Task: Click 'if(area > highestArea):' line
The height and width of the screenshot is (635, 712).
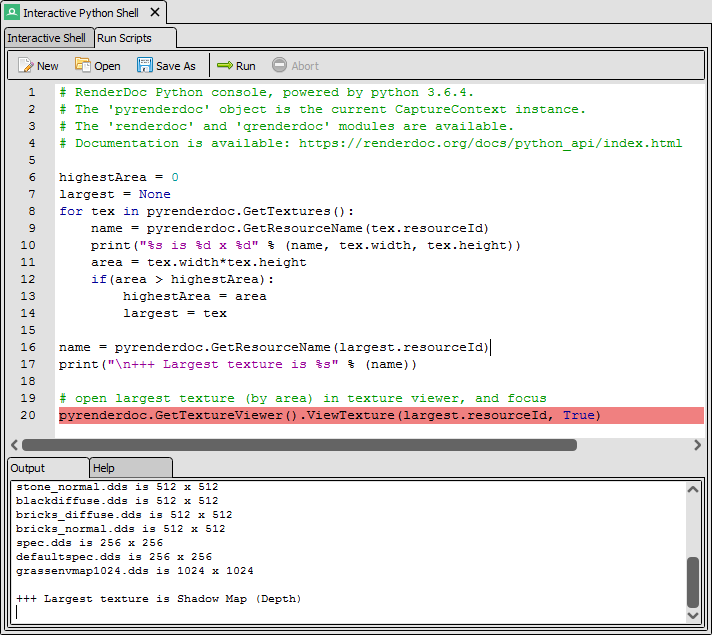Action: coord(182,279)
